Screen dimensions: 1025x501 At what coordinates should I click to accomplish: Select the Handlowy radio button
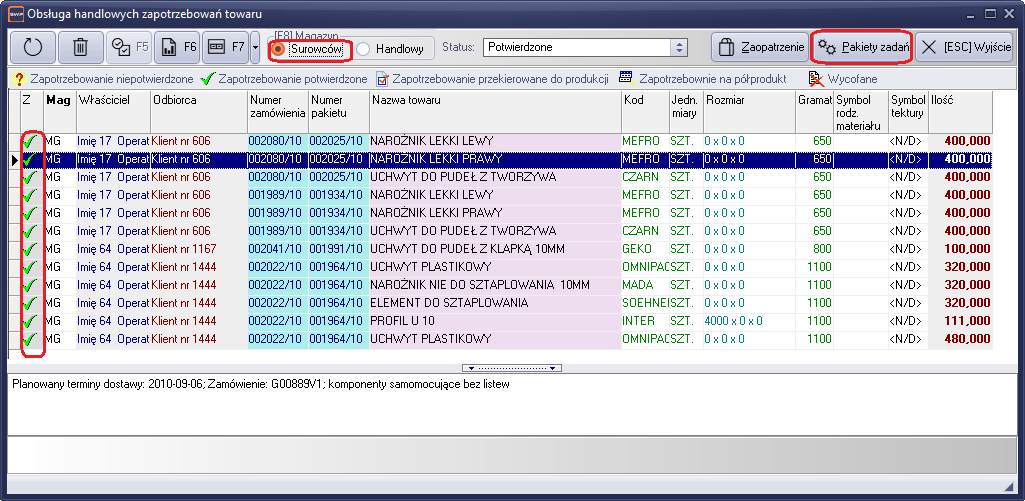pos(364,48)
